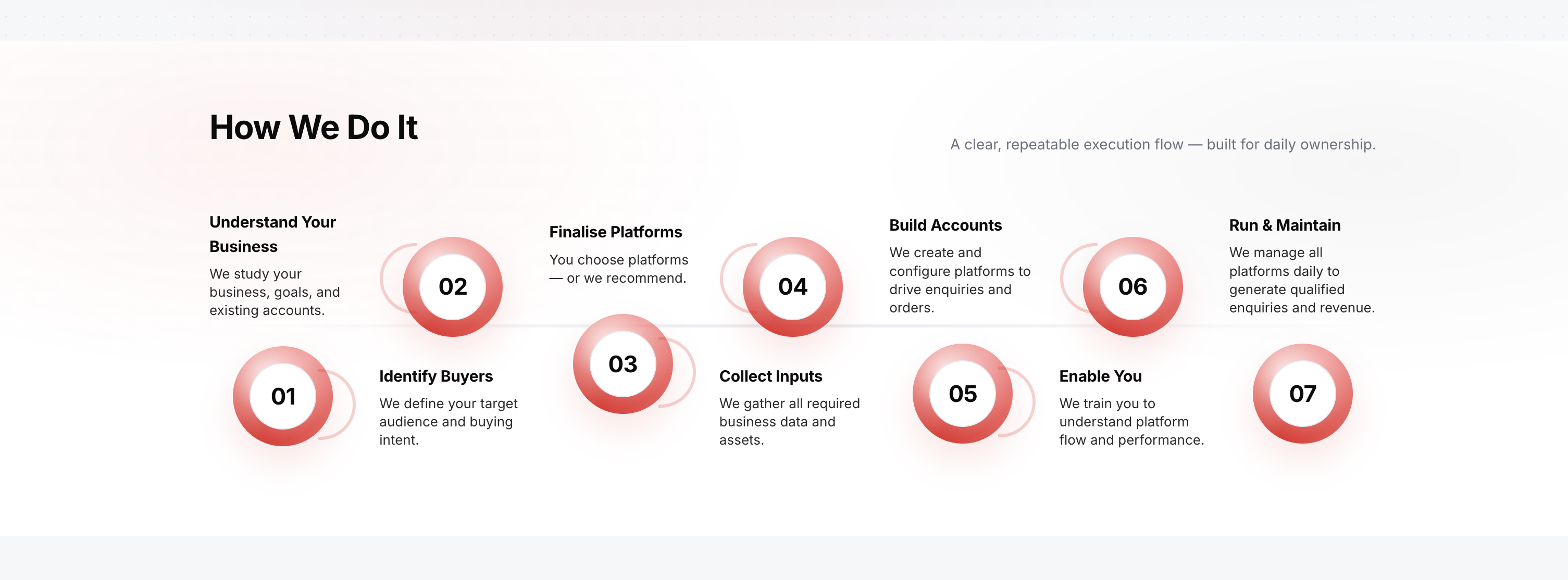Click the "How We Do It" heading
This screenshot has width=1568, height=580.
coord(314,128)
